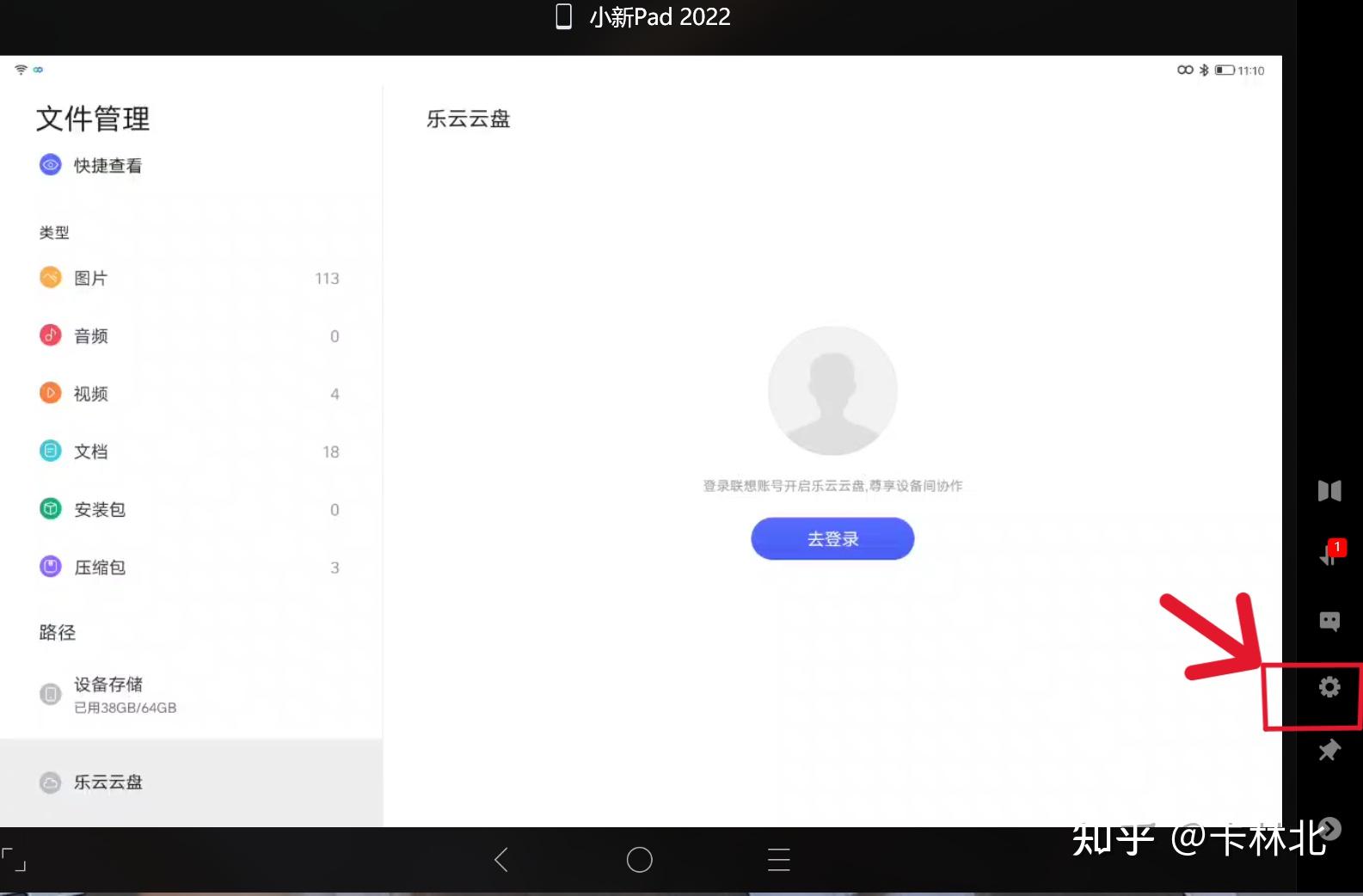Click the 视频 count 4
The width and height of the screenshot is (1363, 896).
(335, 394)
